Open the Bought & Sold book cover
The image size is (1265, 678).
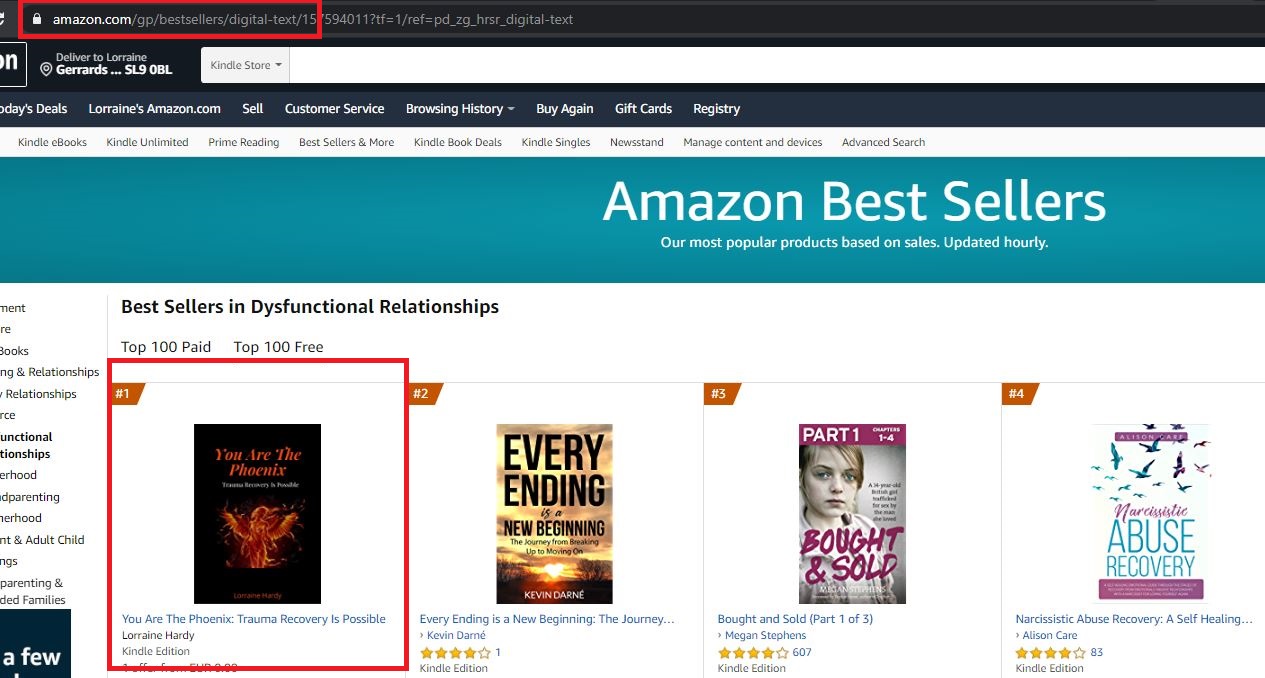tap(852, 513)
